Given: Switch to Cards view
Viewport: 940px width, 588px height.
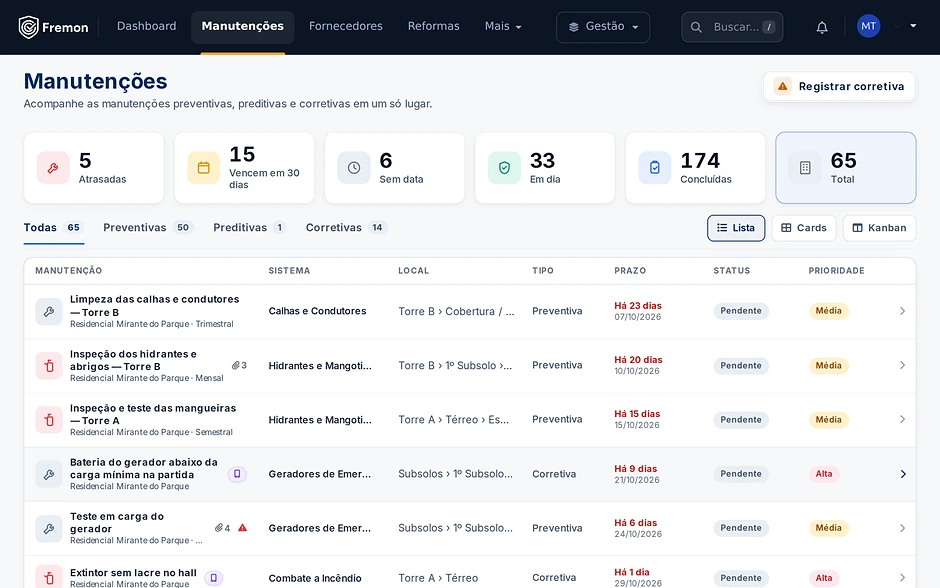Looking at the screenshot, I should click(x=803, y=228).
